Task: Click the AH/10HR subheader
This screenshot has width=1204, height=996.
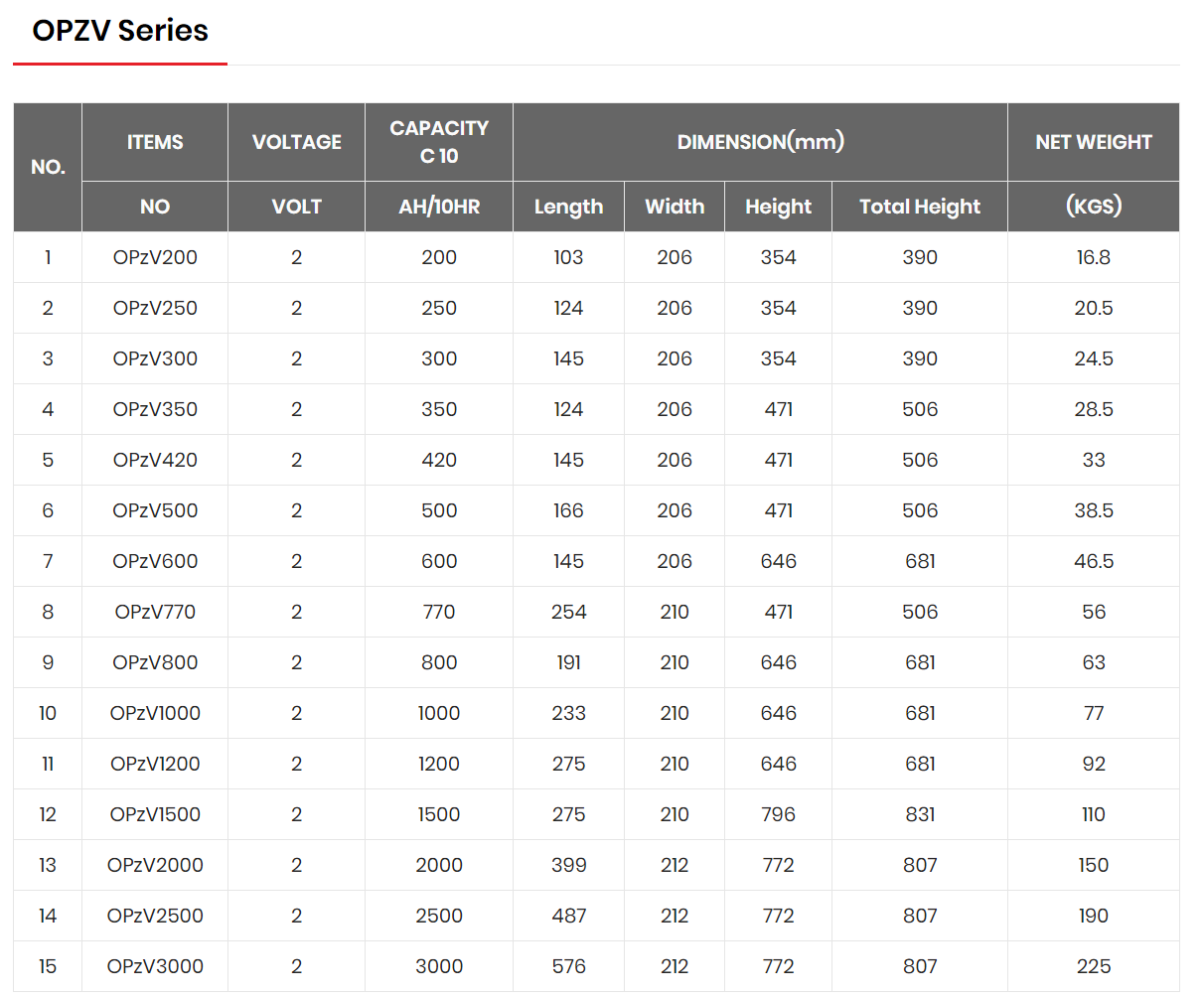Action: (x=439, y=207)
